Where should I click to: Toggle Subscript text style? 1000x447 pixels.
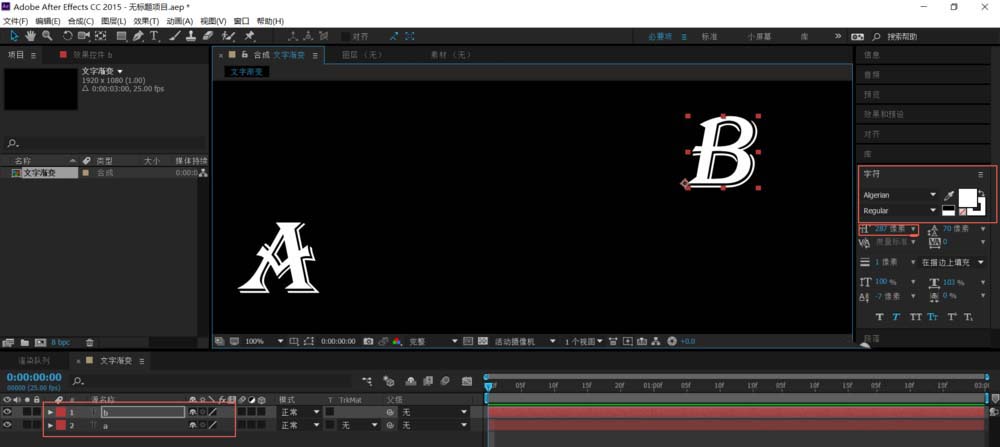coord(968,317)
